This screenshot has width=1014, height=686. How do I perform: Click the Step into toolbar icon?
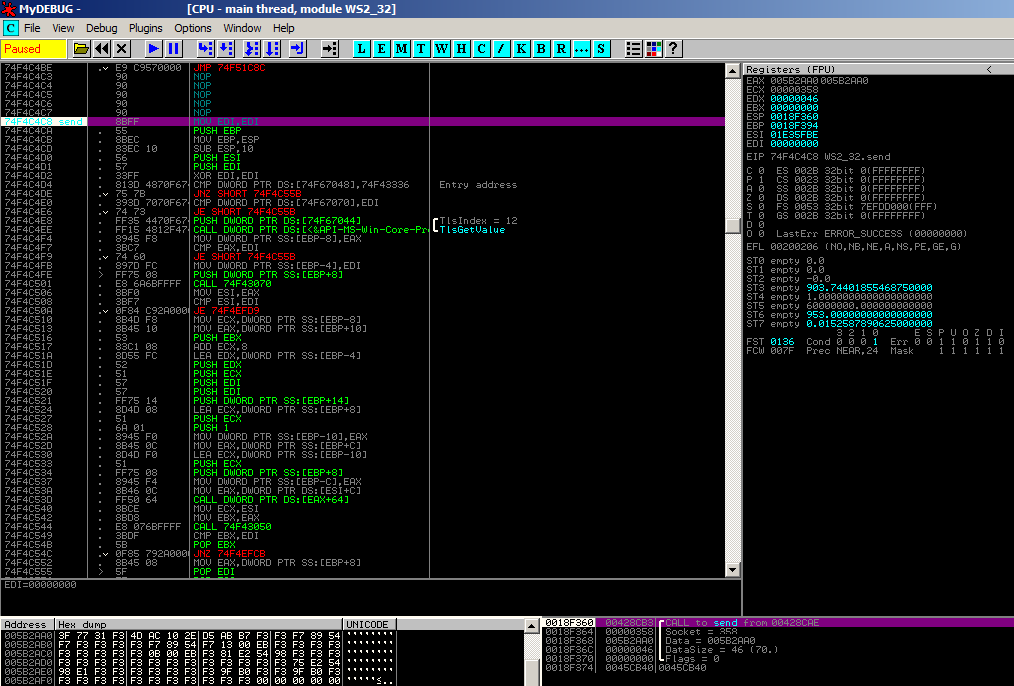point(205,48)
